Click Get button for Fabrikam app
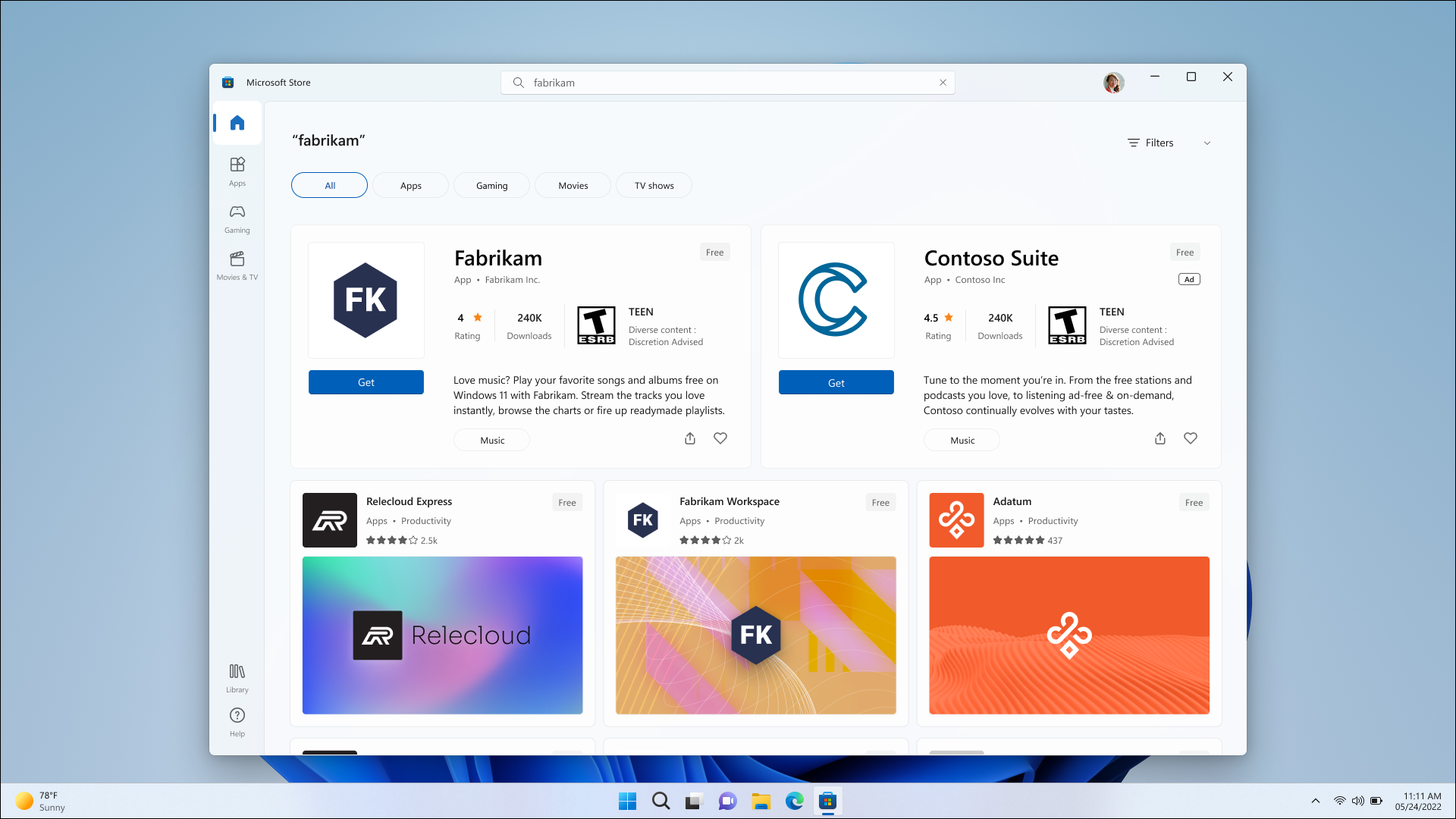 pyautogui.click(x=366, y=382)
